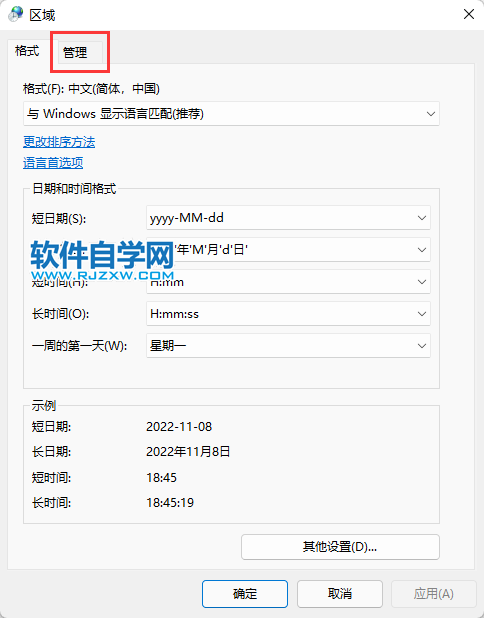The width and height of the screenshot is (484, 618).
Task: Select the example long time 18:45:19
Action: coord(170,503)
